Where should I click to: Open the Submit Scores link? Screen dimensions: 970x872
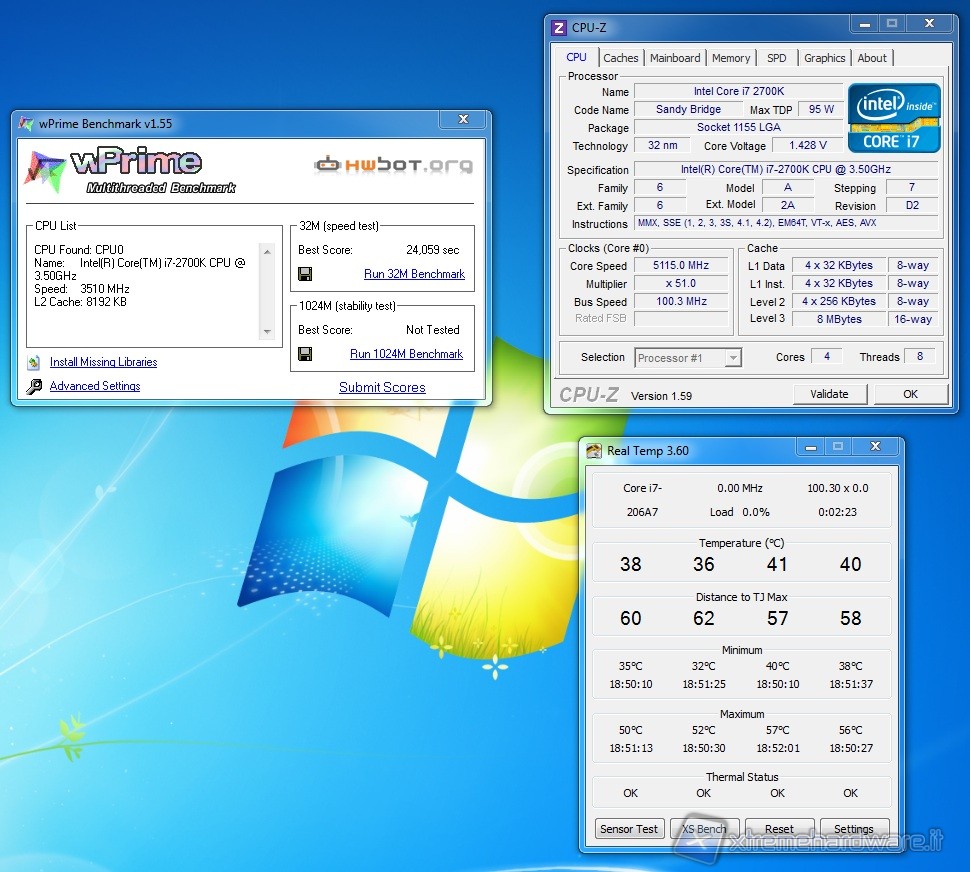coord(382,387)
